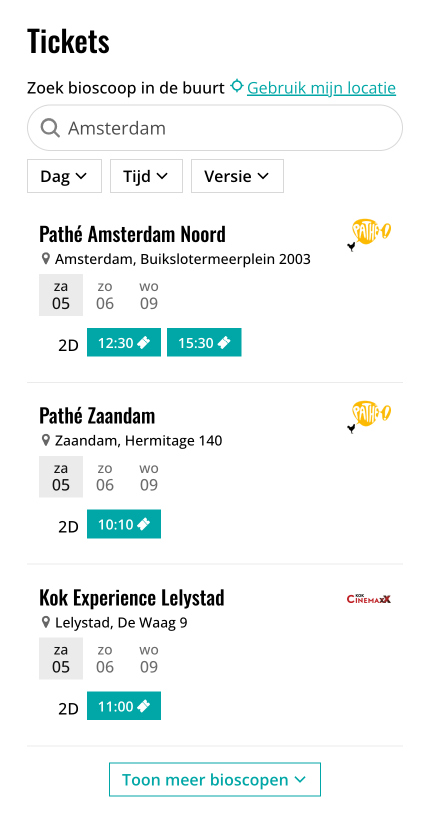Screen dimensions: 440x827
Task: Click map pin beside Lelystad De Waag address
Action: pos(46,623)
